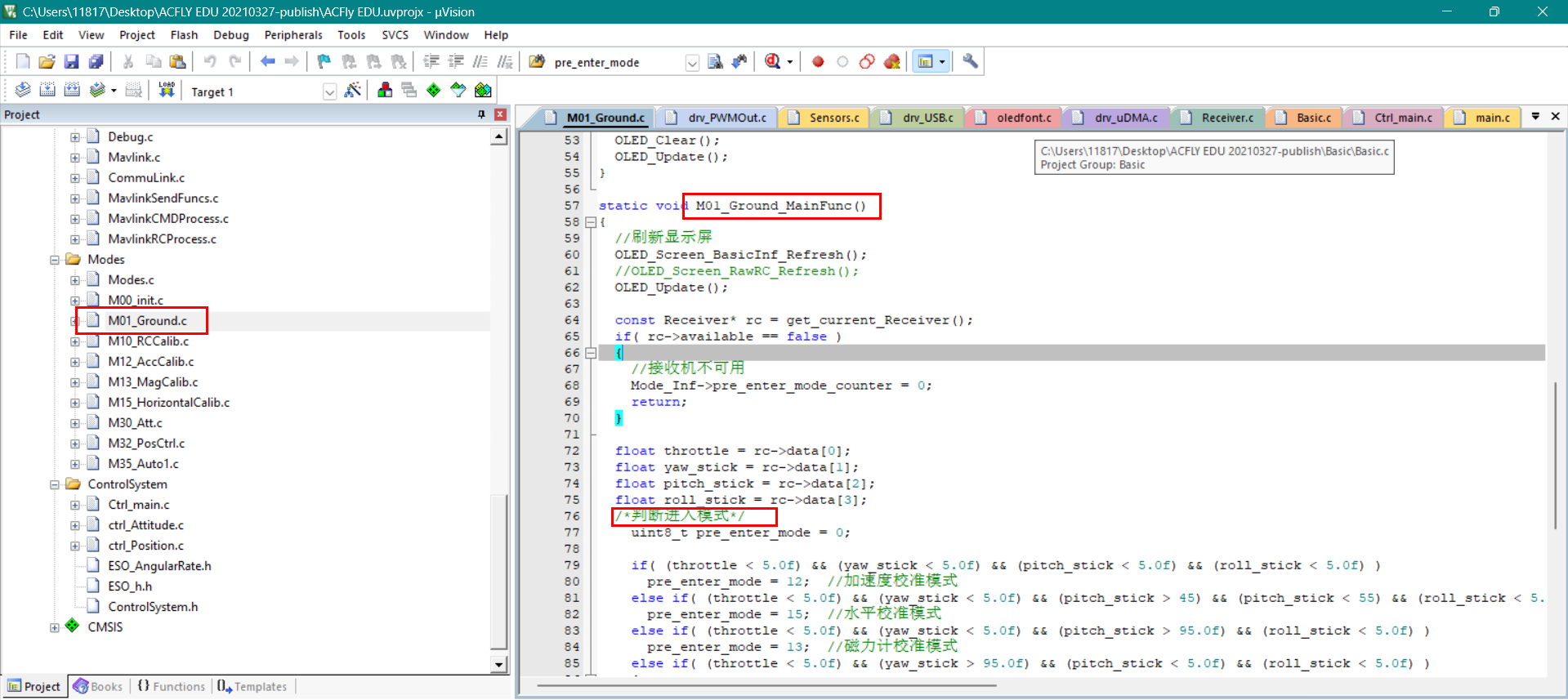Collapse the code block at line 58
Image resolution: width=1568 pixels, height=700 pixels.
pos(591,222)
